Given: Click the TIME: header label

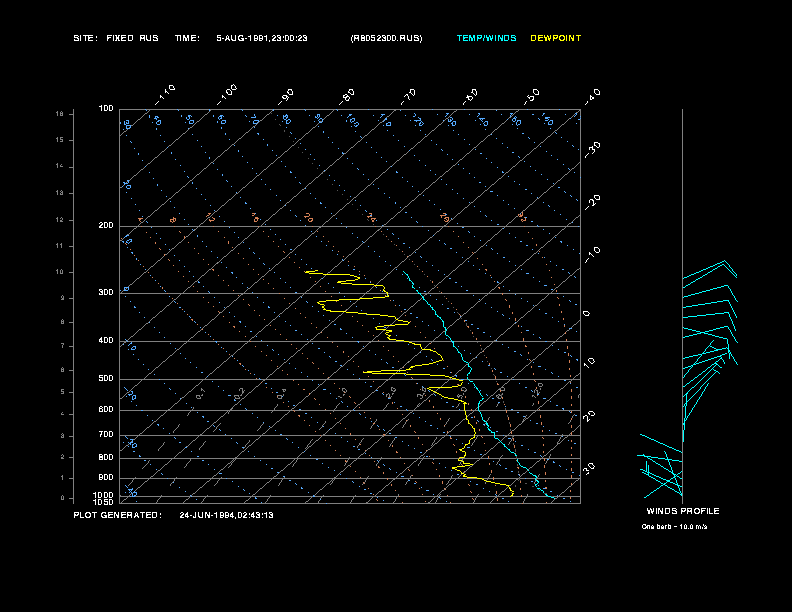Looking at the screenshot, I should (187, 38).
